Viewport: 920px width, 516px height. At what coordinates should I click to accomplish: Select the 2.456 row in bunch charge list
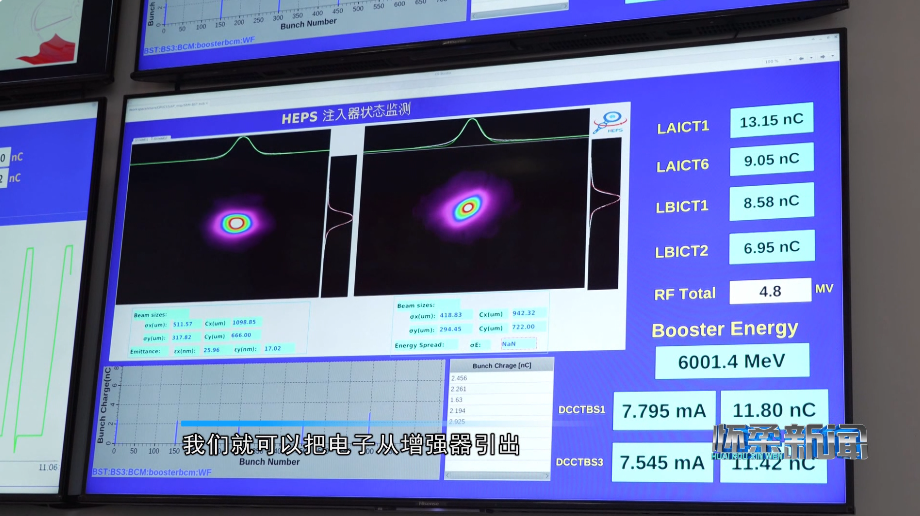point(460,378)
